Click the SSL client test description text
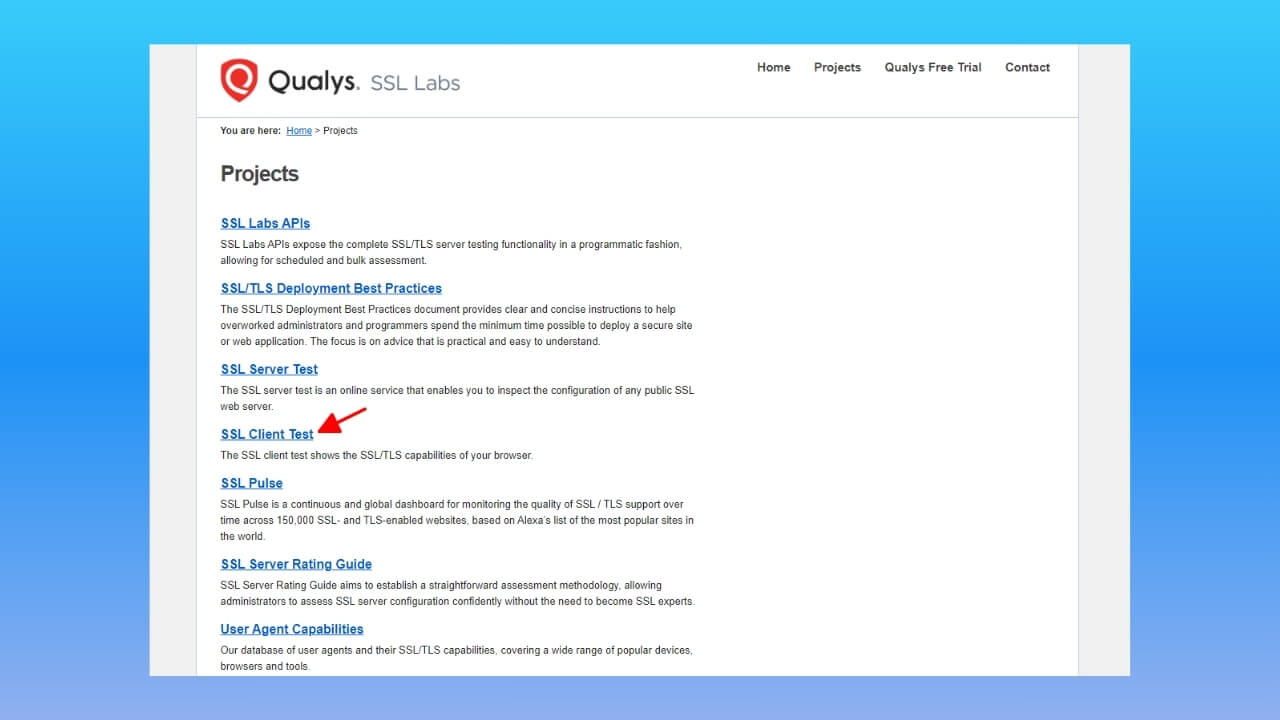 point(377,455)
